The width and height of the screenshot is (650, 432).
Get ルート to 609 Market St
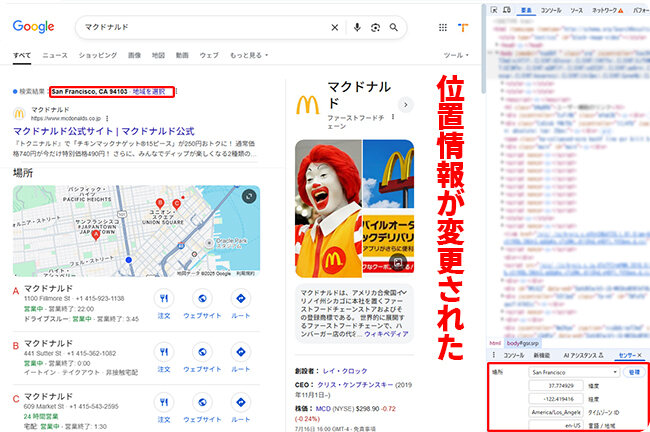[x=240, y=402]
